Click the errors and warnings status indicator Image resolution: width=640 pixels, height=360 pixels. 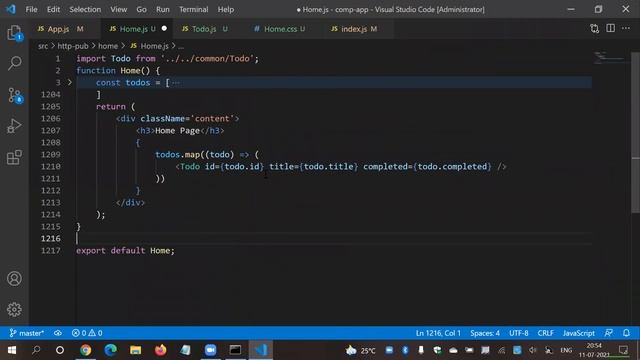pyautogui.click(x=87, y=333)
